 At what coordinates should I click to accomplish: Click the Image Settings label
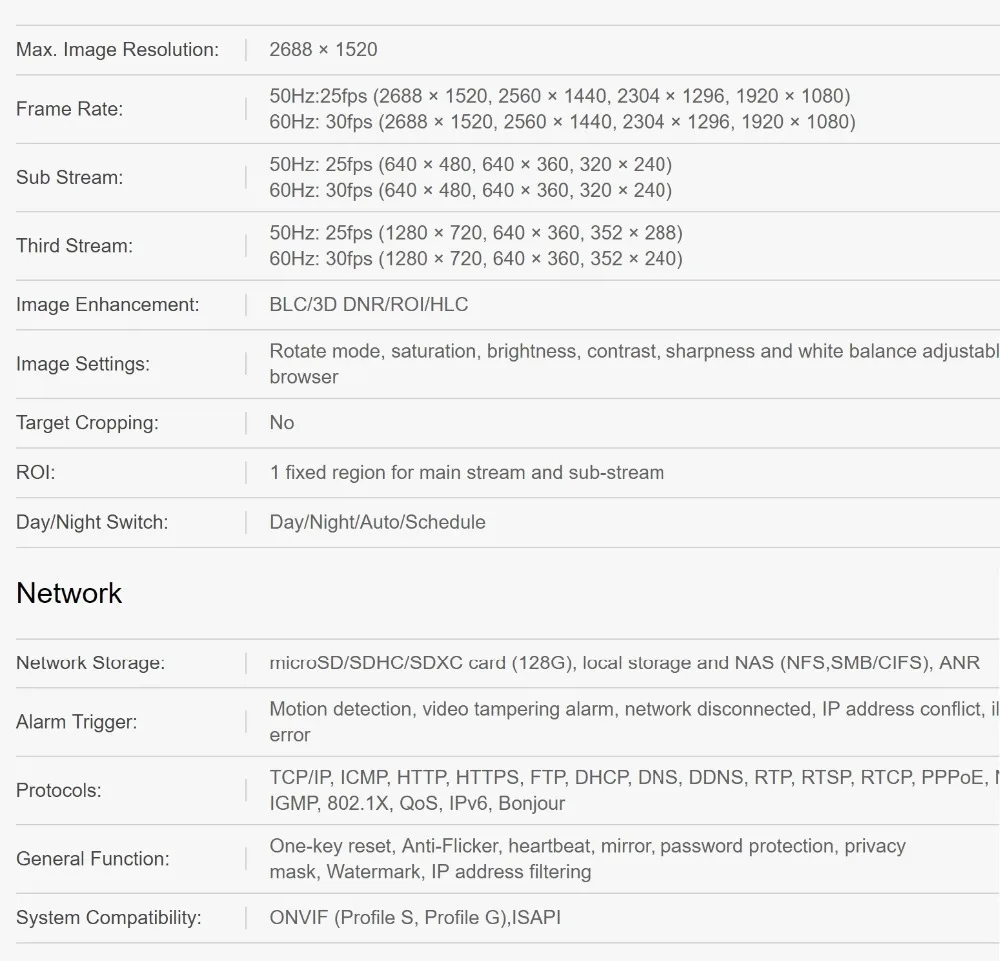(x=83, y=364)
